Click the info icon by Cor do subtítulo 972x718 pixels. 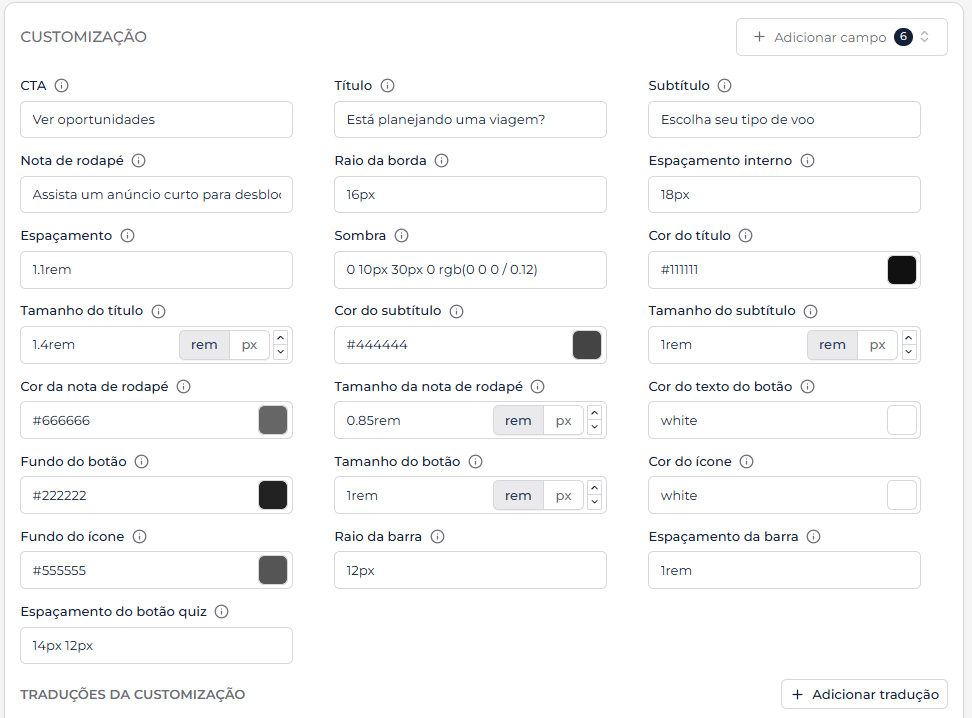pyautogui.click(x=456, y=311)
